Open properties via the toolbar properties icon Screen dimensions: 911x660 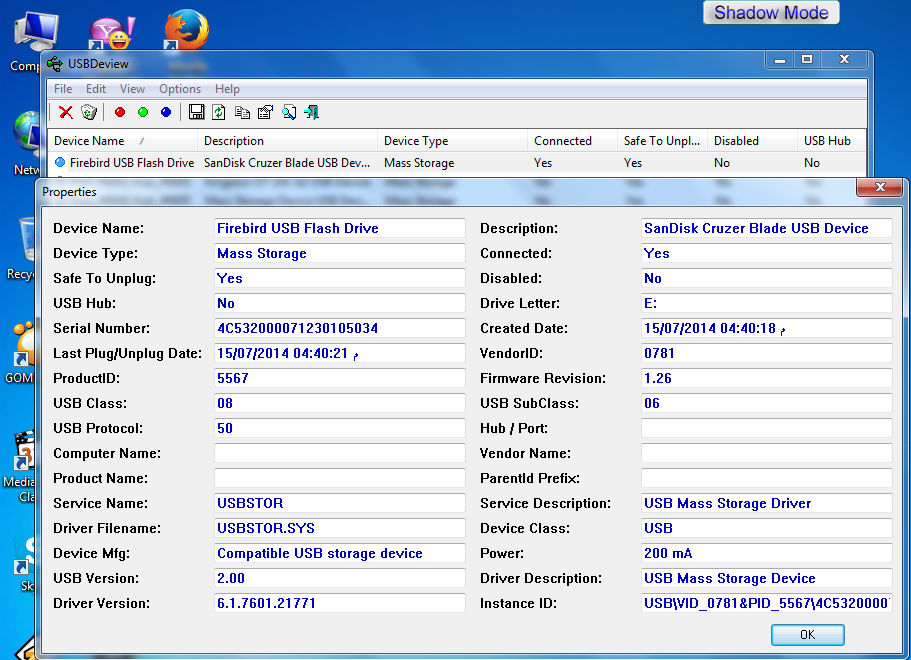pos(265,113)
